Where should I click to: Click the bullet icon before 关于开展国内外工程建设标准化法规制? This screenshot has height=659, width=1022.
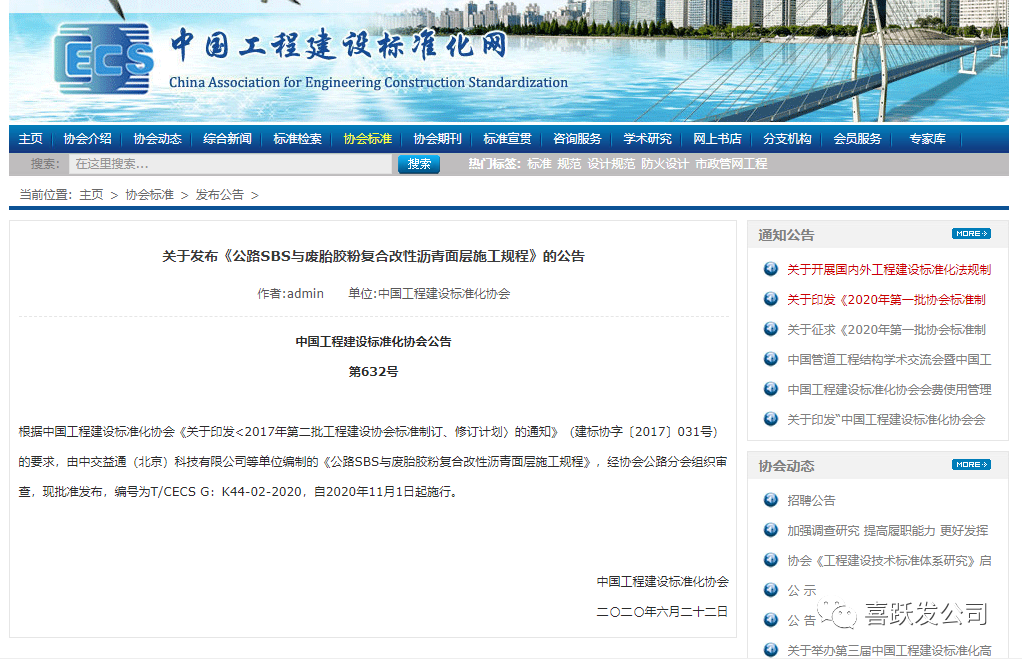[x=770, y=268]
